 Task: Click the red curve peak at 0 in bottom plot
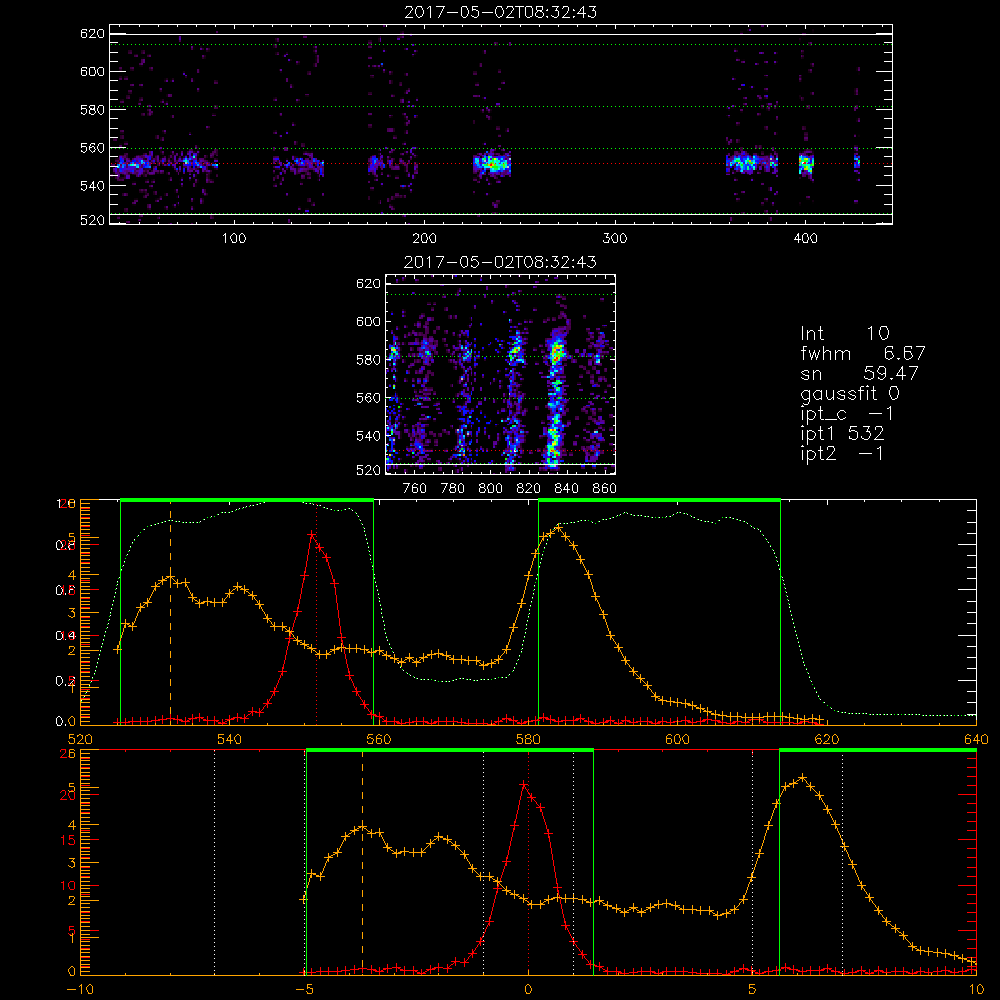[x=524, y=783]
